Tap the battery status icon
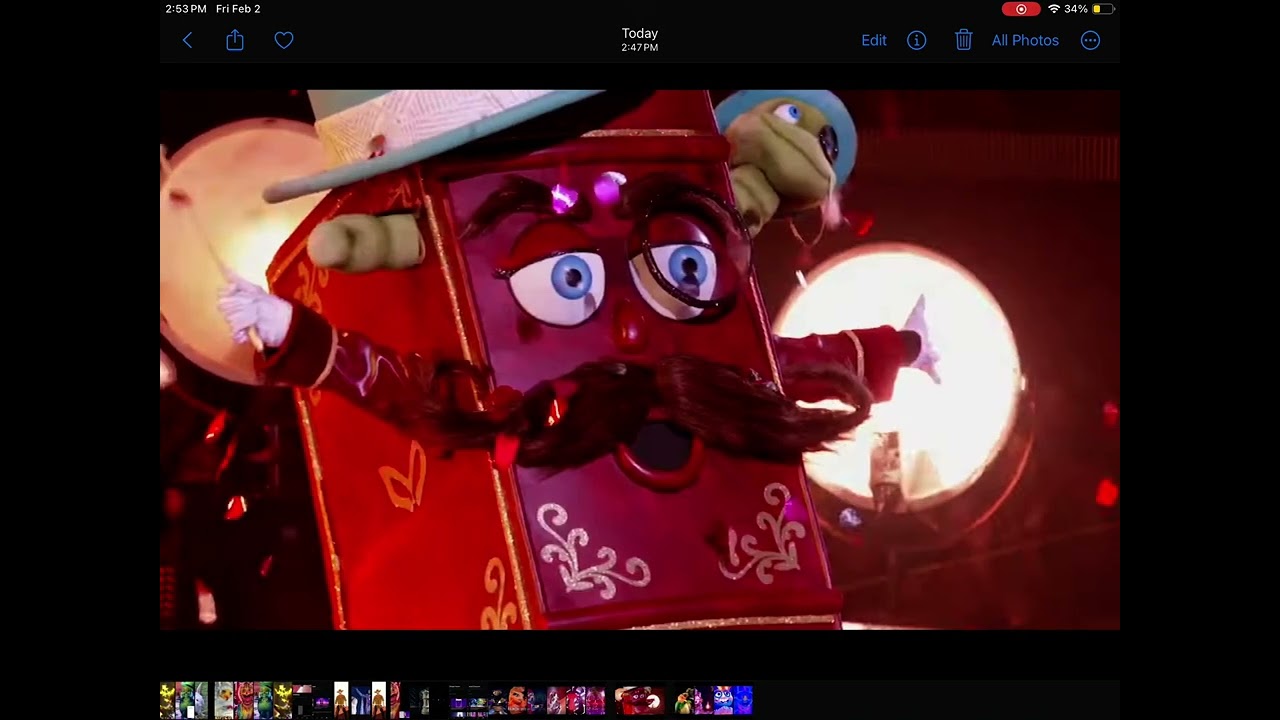 (1103, 9)
